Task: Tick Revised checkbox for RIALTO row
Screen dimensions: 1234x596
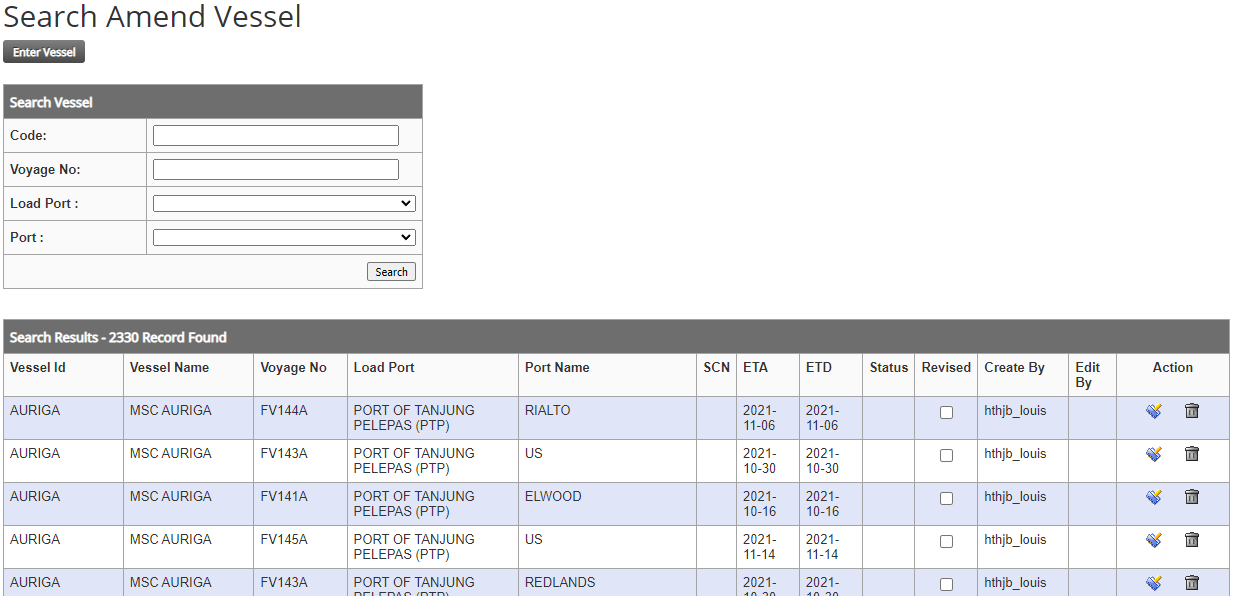Action: (x=946, y=413)
